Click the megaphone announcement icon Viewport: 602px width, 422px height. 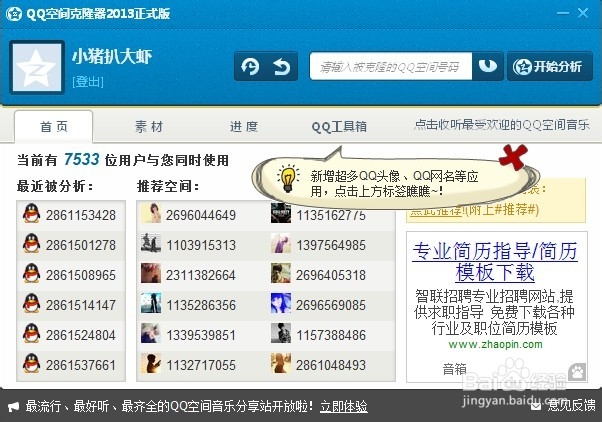coord(13,407)
